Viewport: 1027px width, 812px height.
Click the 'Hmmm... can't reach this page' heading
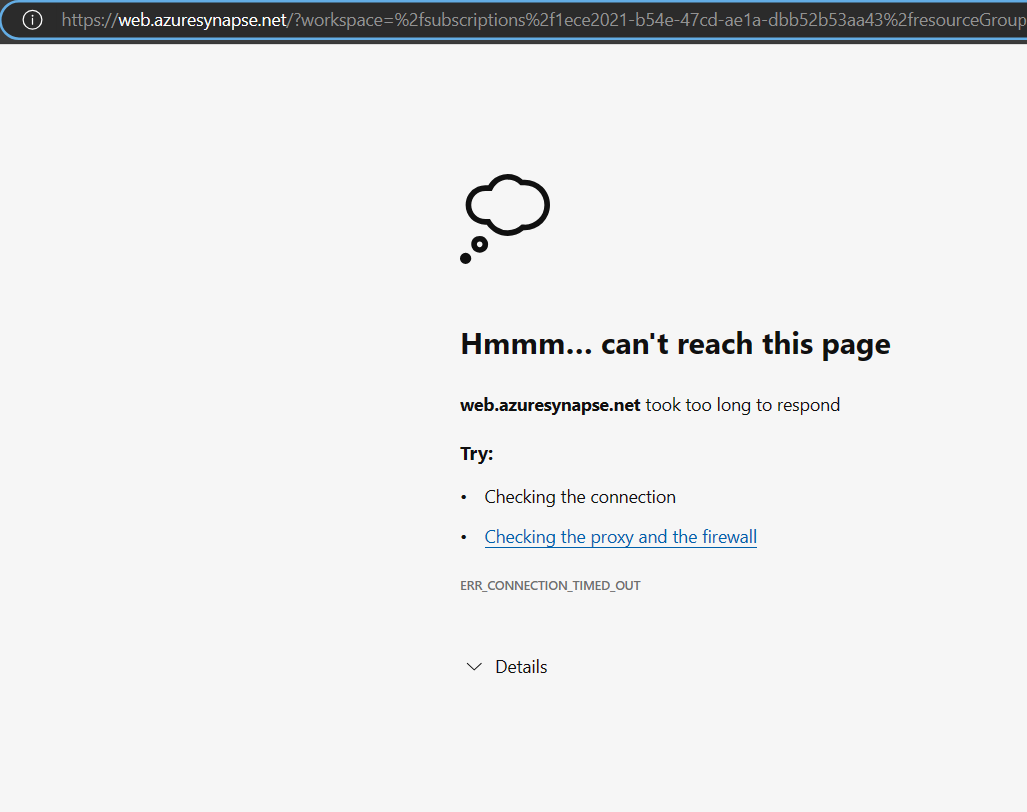(x=675, y=344)
